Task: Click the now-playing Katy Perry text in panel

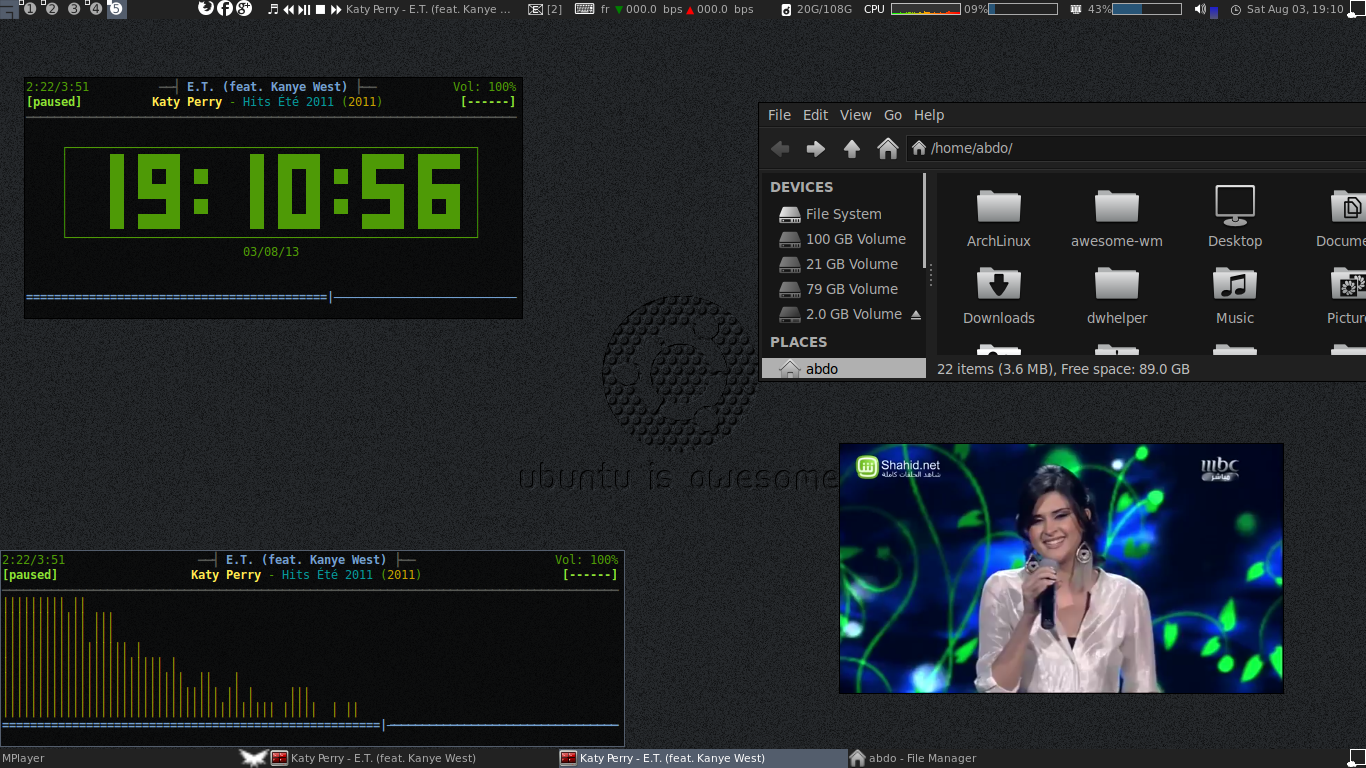Action: [428, 9]
